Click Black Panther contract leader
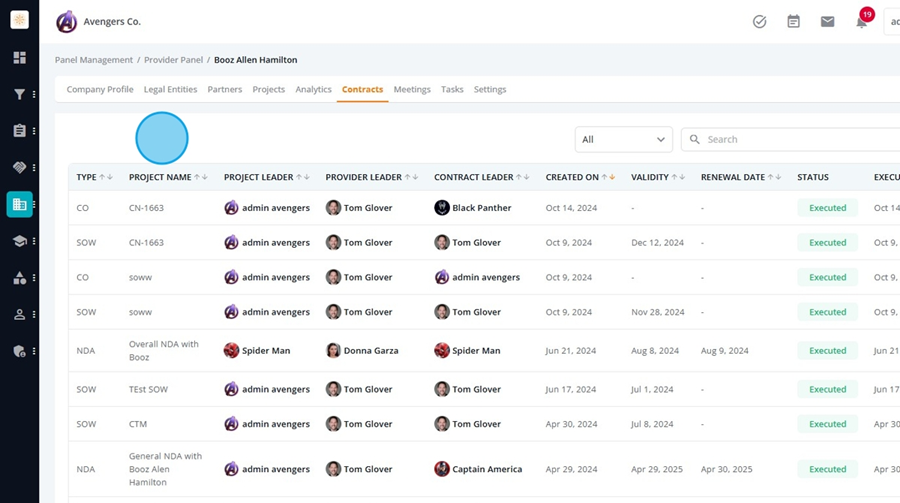Screen dimensions: 900x503 pos(473,208)
